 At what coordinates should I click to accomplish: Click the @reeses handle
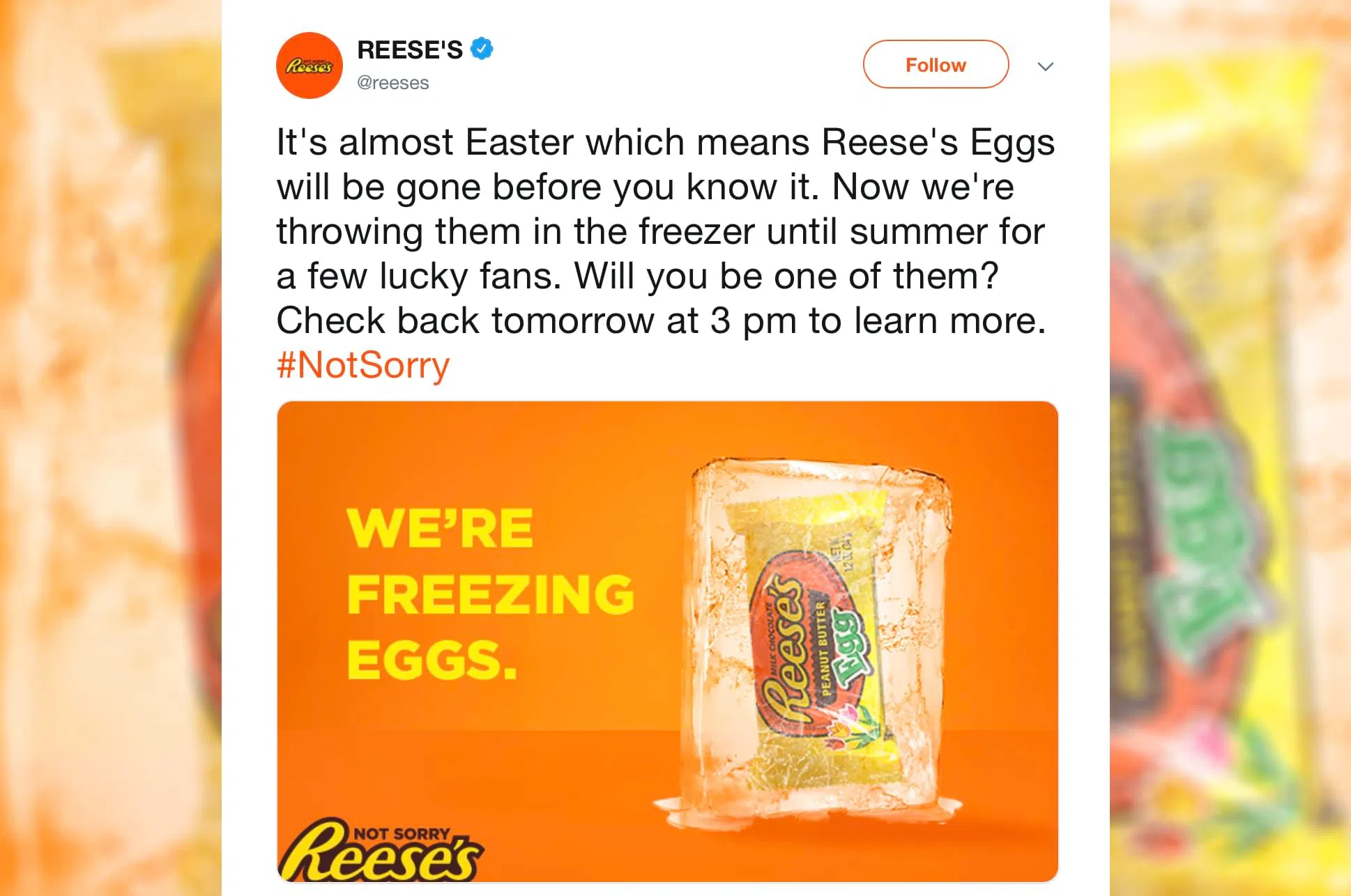click(x=392, y=83)
